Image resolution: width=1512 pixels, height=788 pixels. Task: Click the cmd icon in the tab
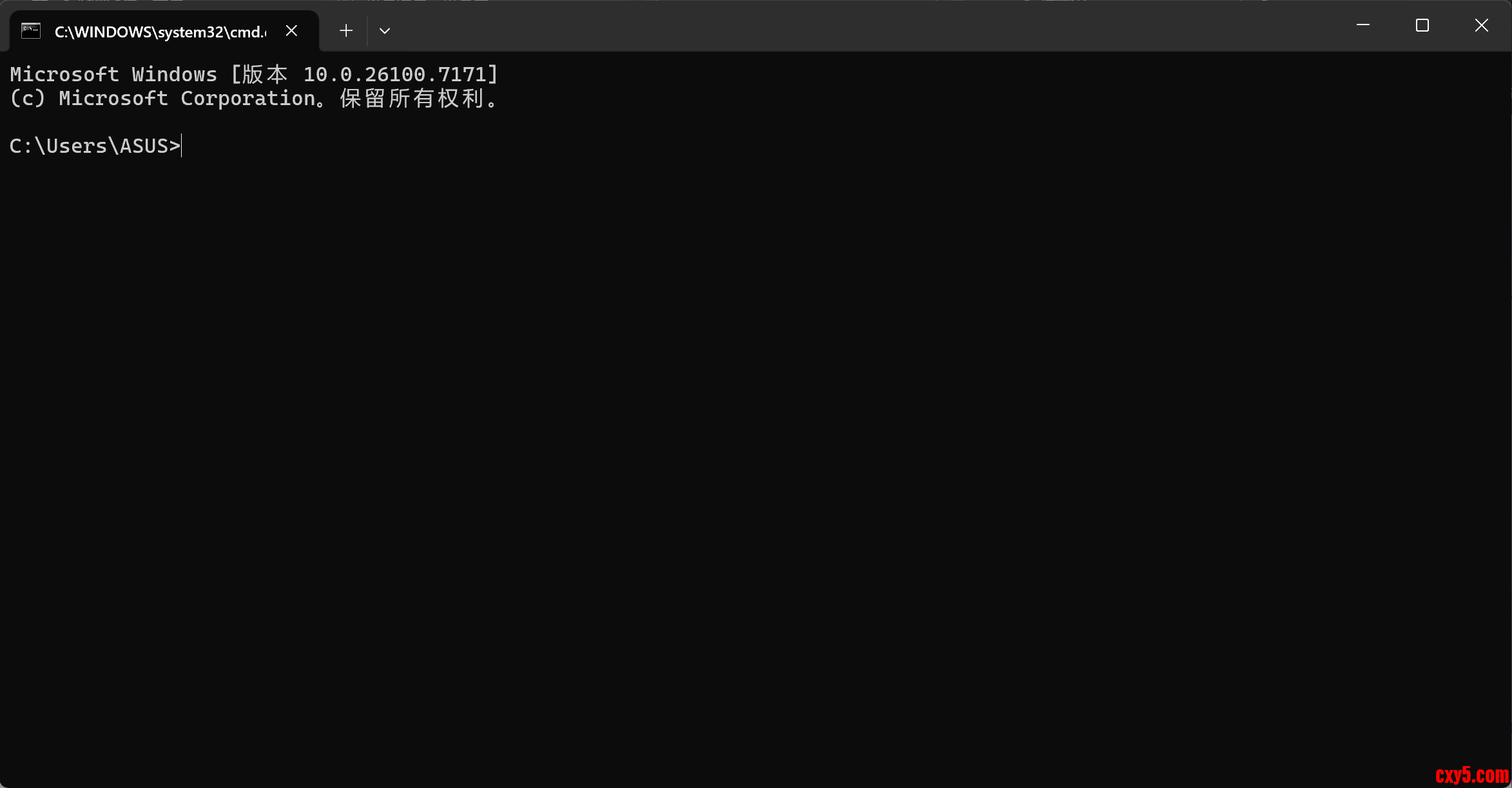point(31,30)
